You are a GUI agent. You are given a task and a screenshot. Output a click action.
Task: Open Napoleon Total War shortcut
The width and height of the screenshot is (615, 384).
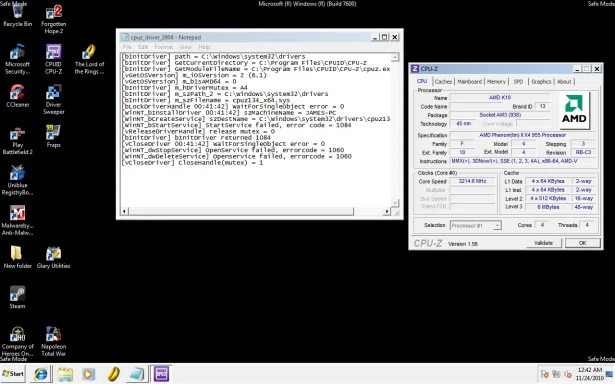54,341
